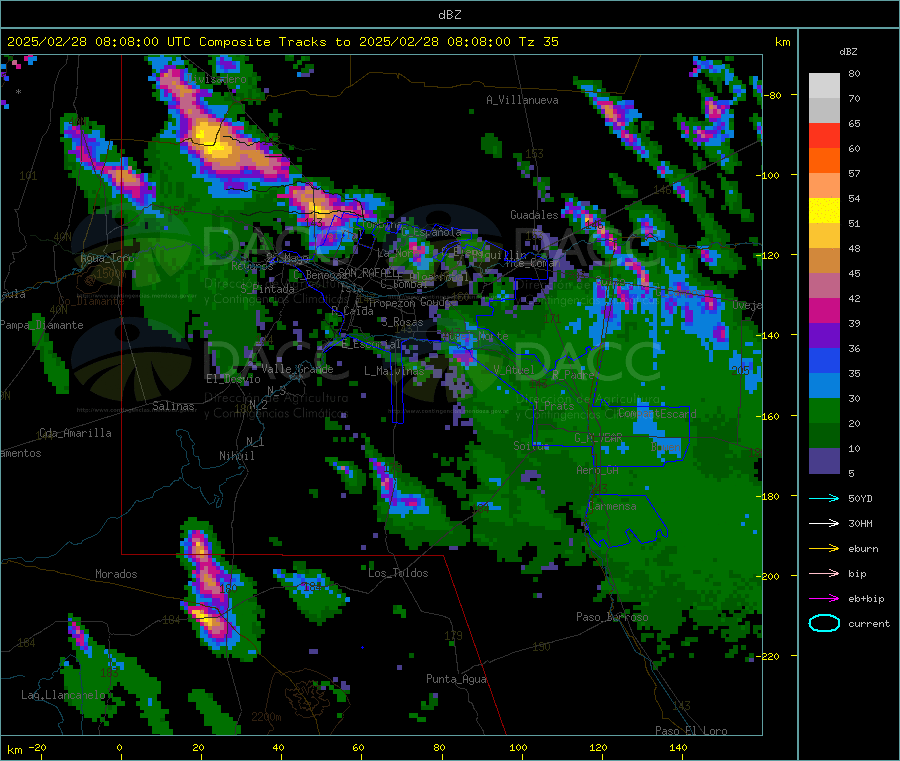The image size is (900, 761).
Task: Click the start timestamp '2025/02/28 08:08:00 UTC'
Action: tap(99, 42)
